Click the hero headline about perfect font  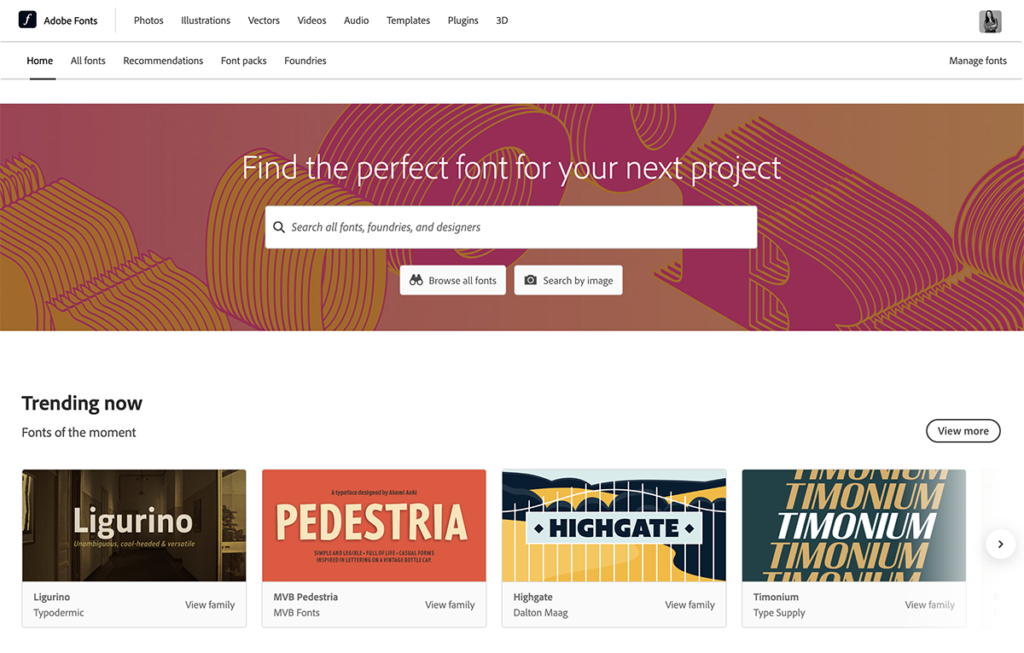(x=511, y=168)
